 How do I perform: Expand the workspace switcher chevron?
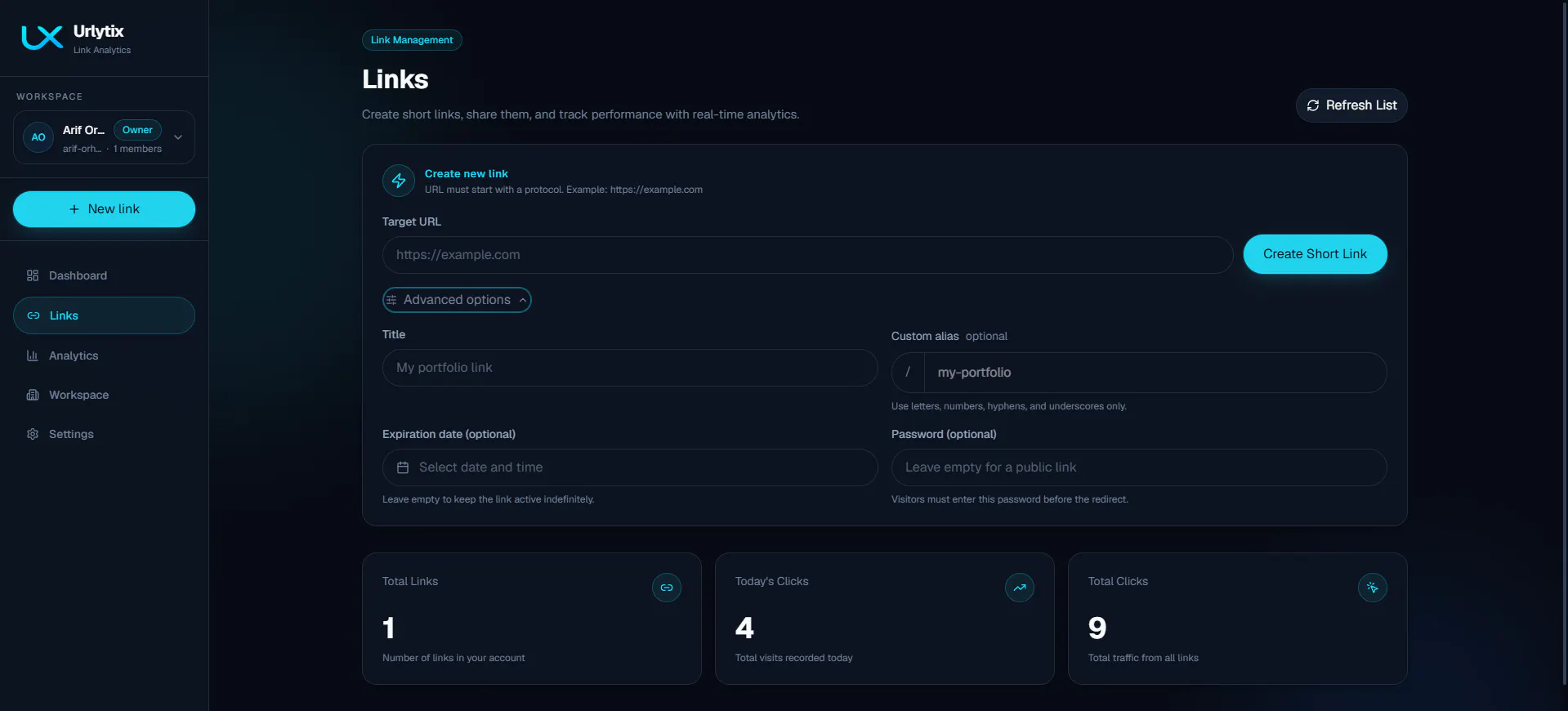tap(178, 137)
